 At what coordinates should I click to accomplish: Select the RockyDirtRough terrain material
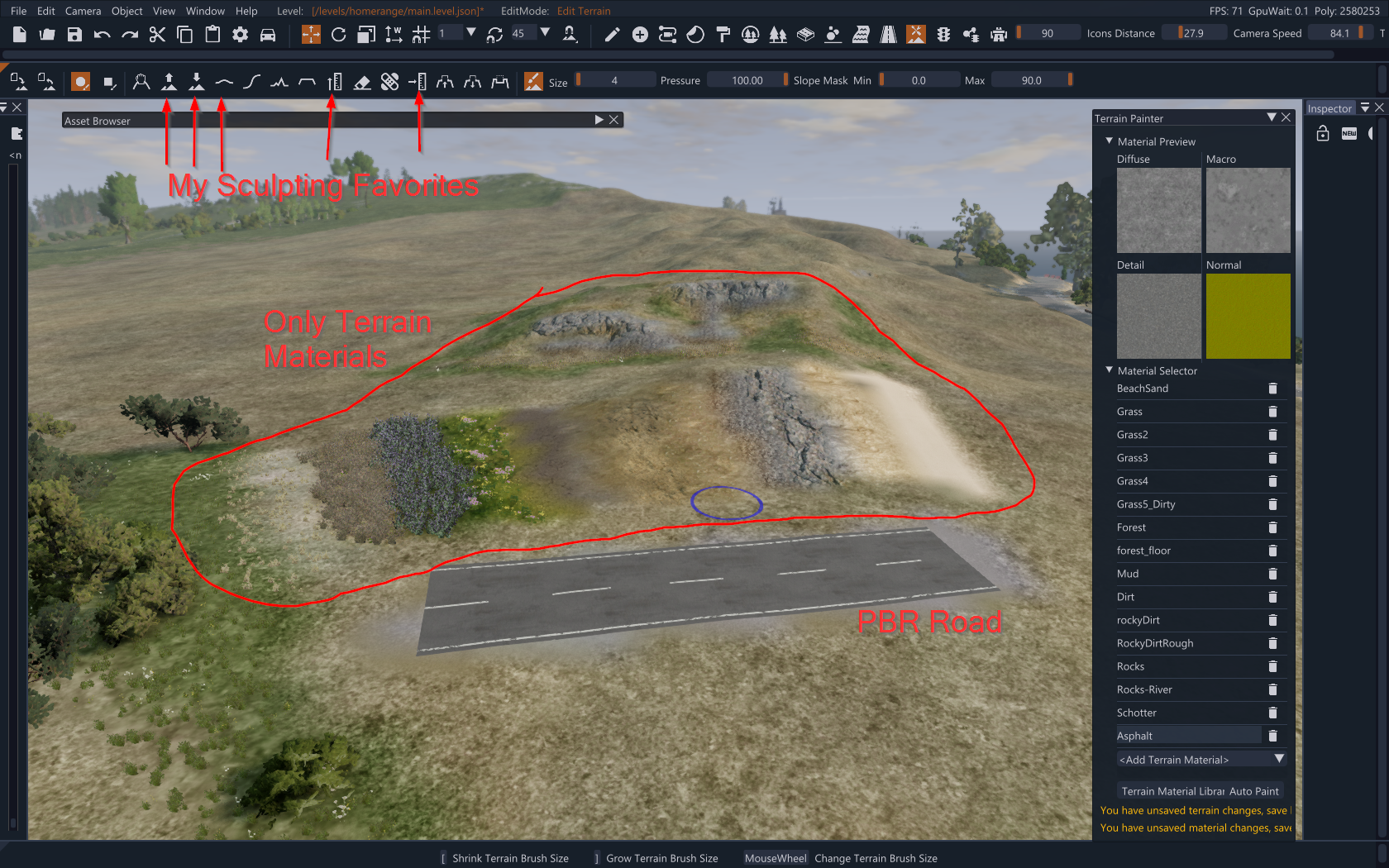(x=1189, y=643)
